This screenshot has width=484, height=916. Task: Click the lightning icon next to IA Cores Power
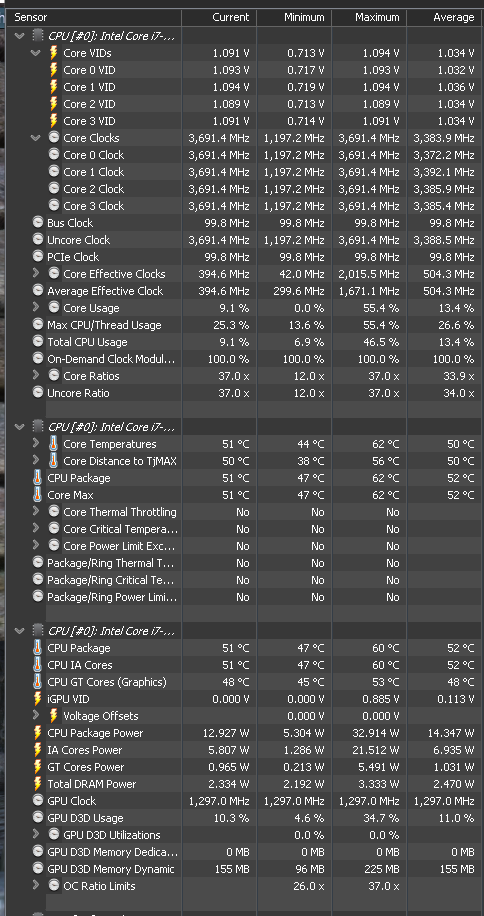38,749
